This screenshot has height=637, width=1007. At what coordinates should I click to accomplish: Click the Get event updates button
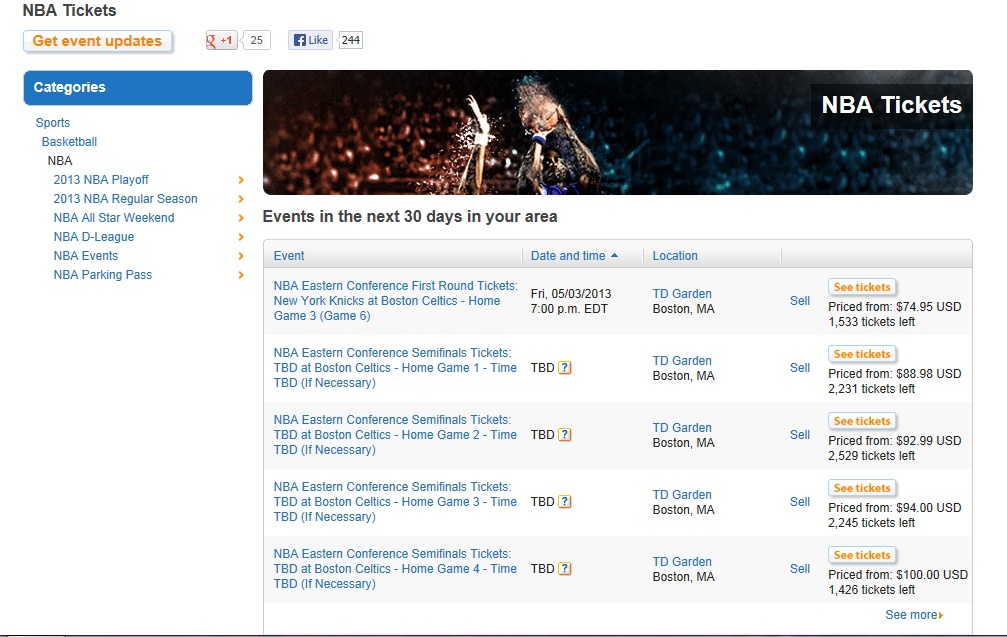pos(98,41)
